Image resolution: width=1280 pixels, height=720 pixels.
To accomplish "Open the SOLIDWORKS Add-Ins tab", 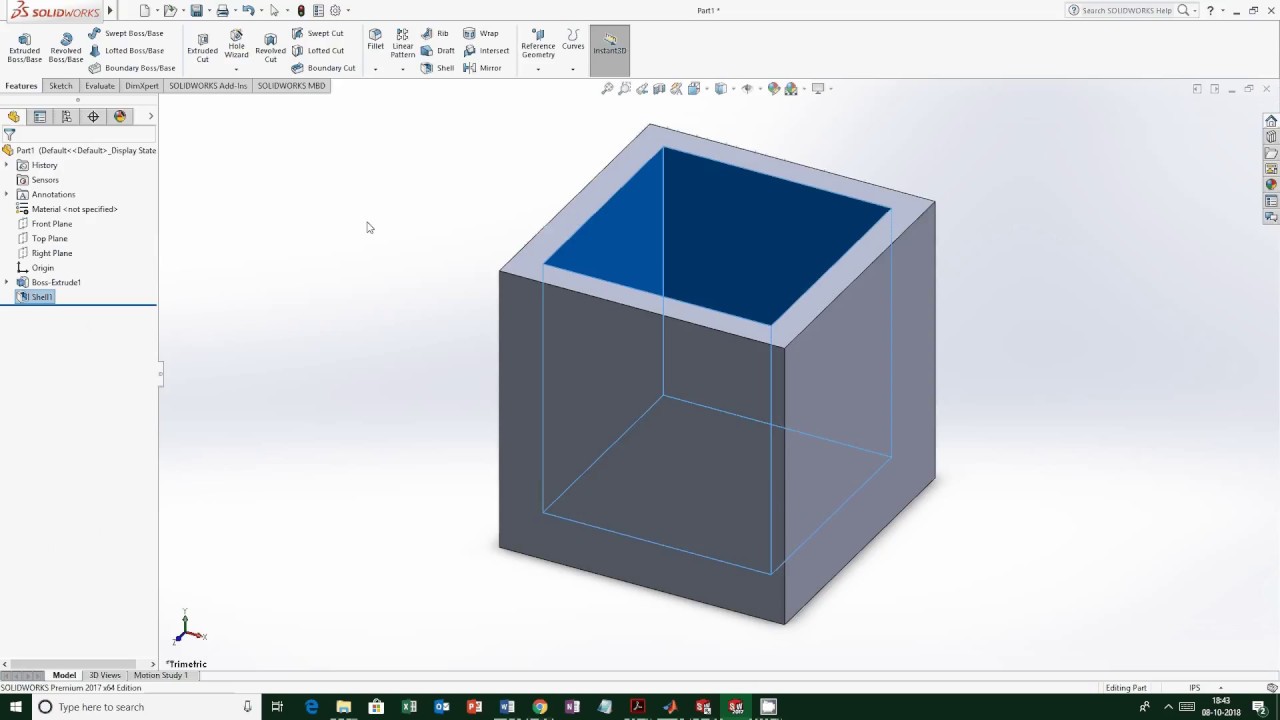I will click(208, 86).
